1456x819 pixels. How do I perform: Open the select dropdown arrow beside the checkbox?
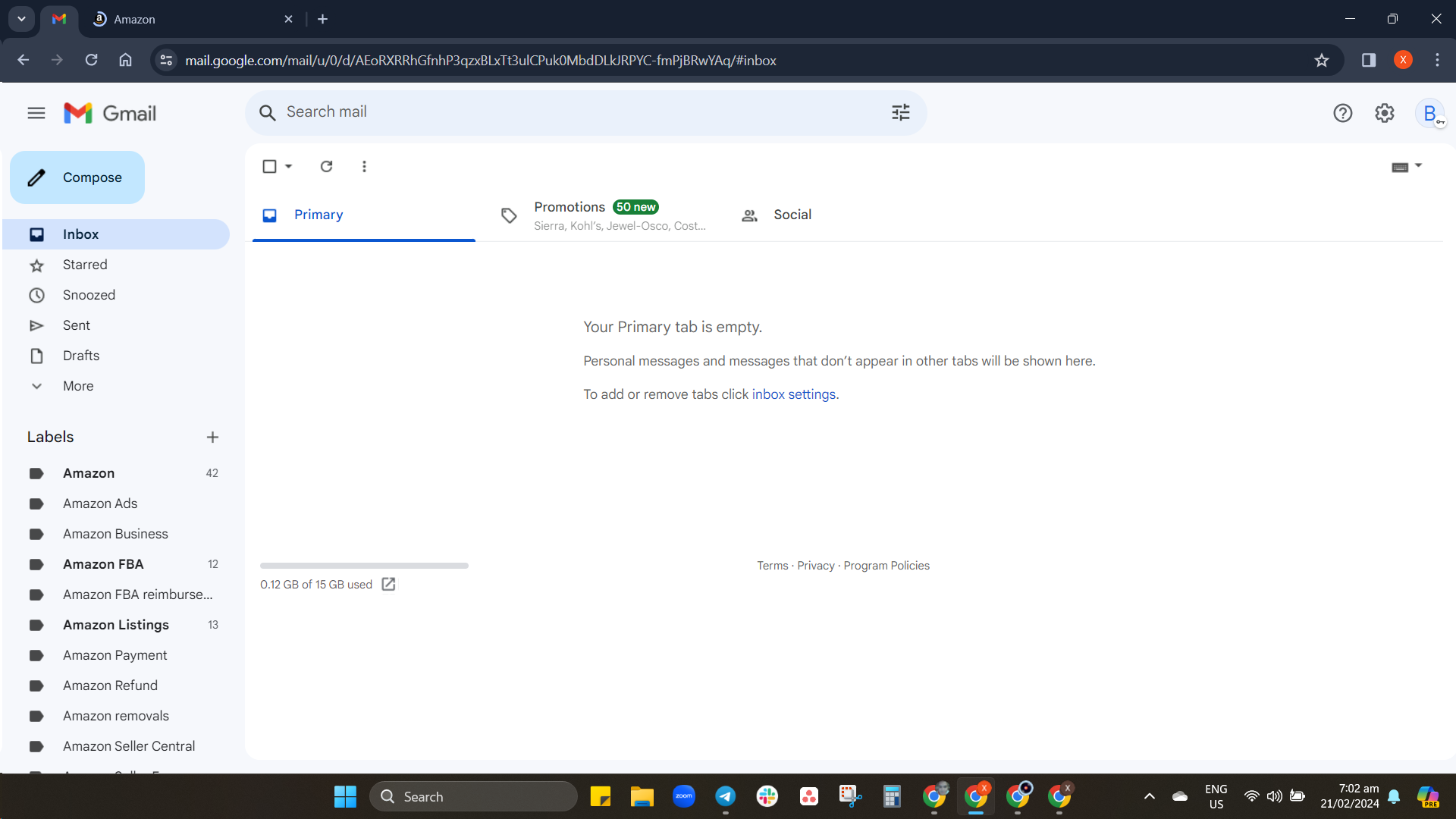click(288, 166)
